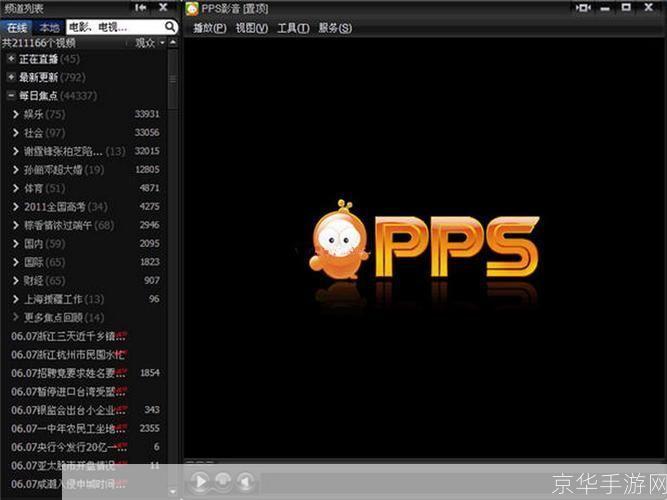Screen dimensions: 667x500
Task: Select the 06.07央行今发行20亿 video
Action: click(x=69, y=447)
